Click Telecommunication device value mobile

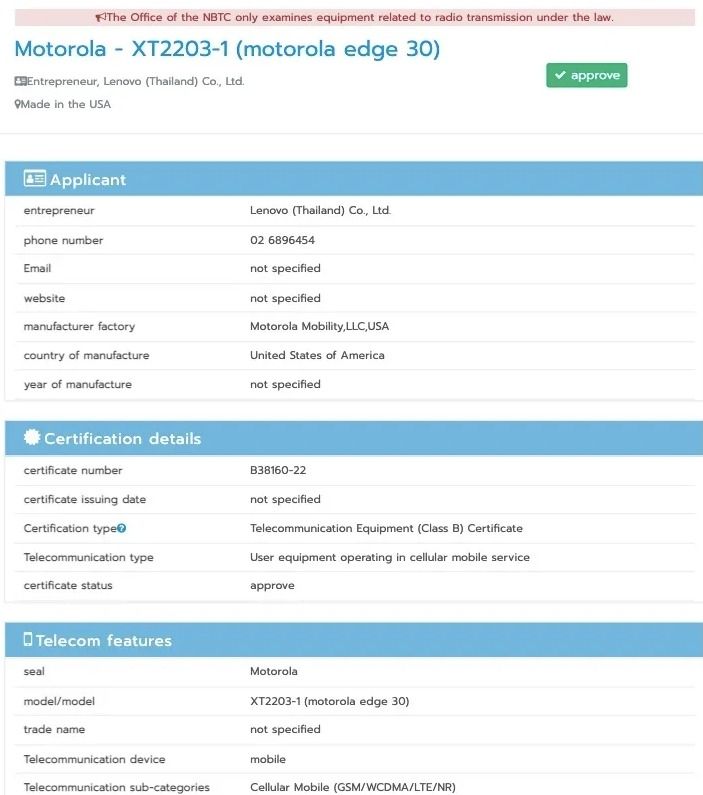(268, 759)
